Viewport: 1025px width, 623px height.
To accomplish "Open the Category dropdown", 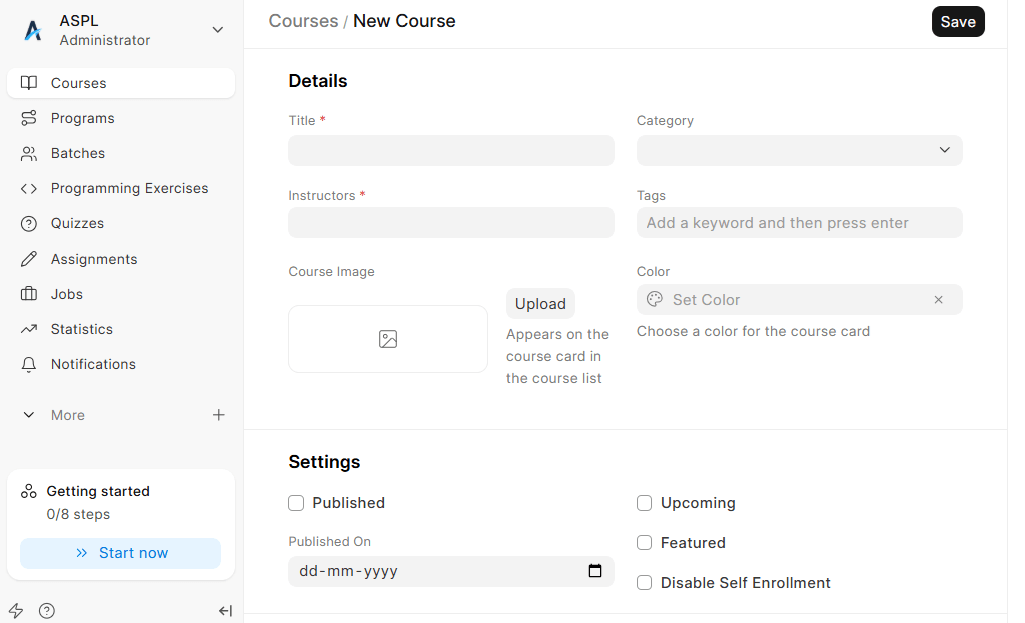I will pyautogui.click(x=799, y=150).
